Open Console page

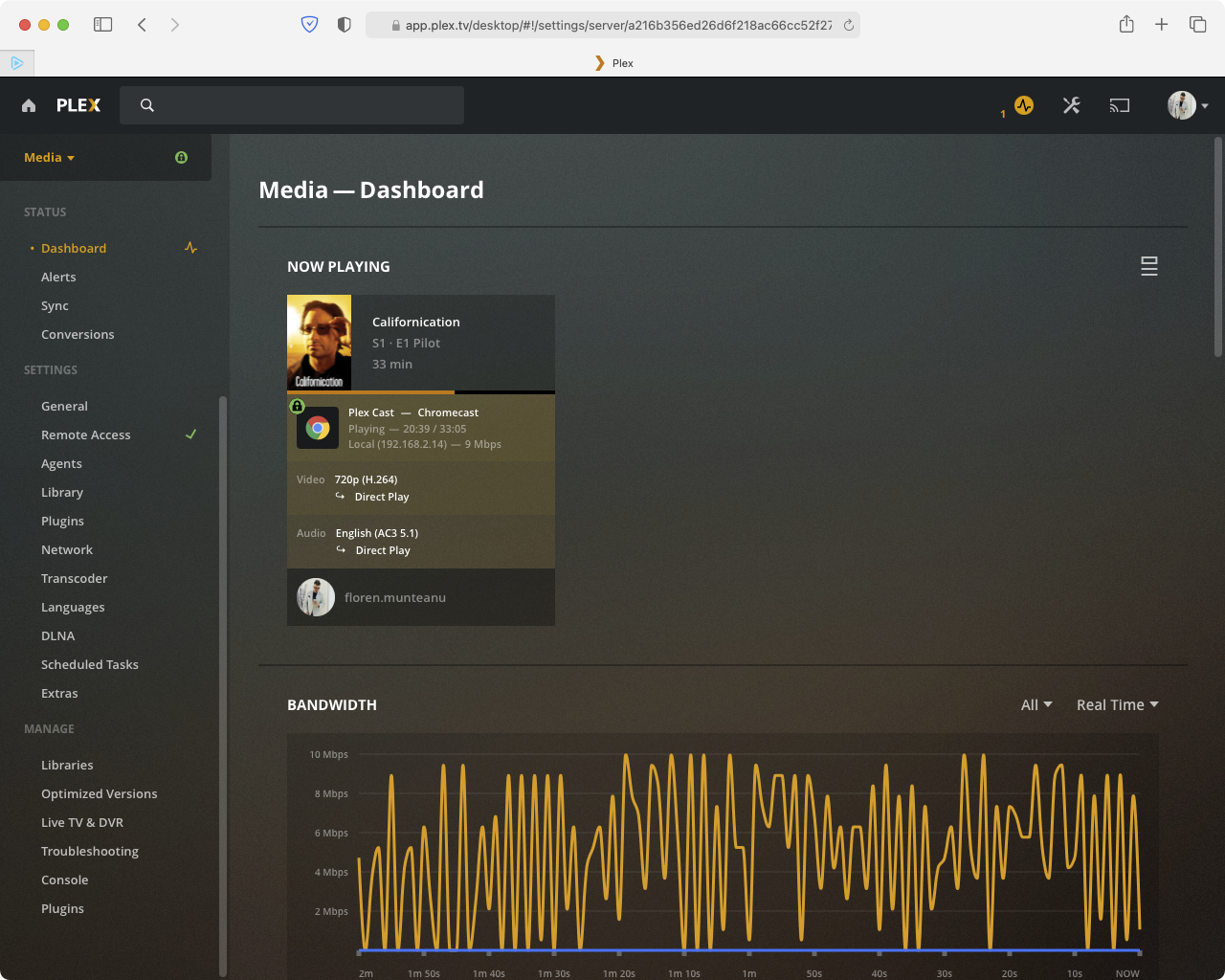coord(64,880)
